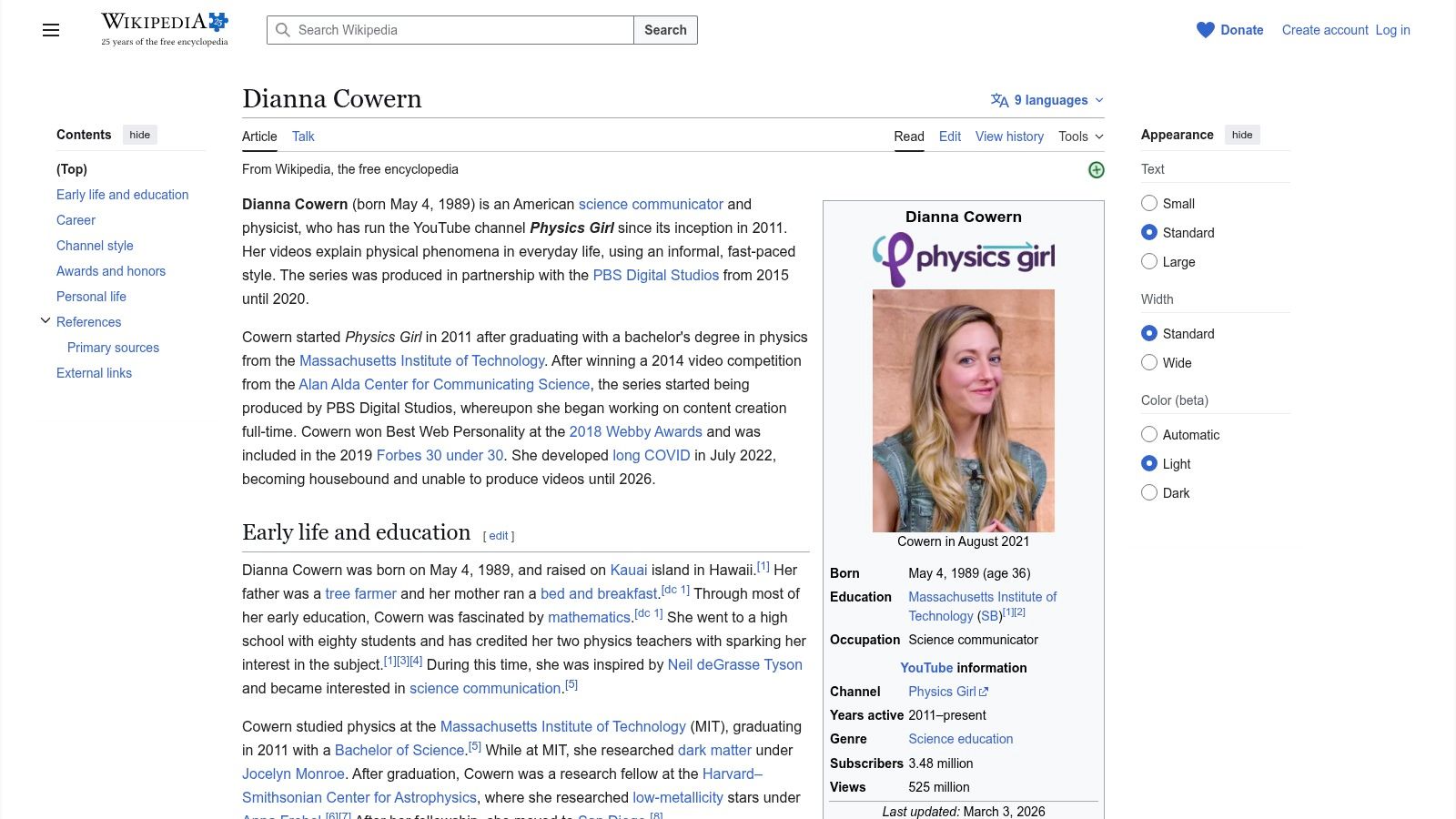Open the science communicator link

(x=651, y=204)
